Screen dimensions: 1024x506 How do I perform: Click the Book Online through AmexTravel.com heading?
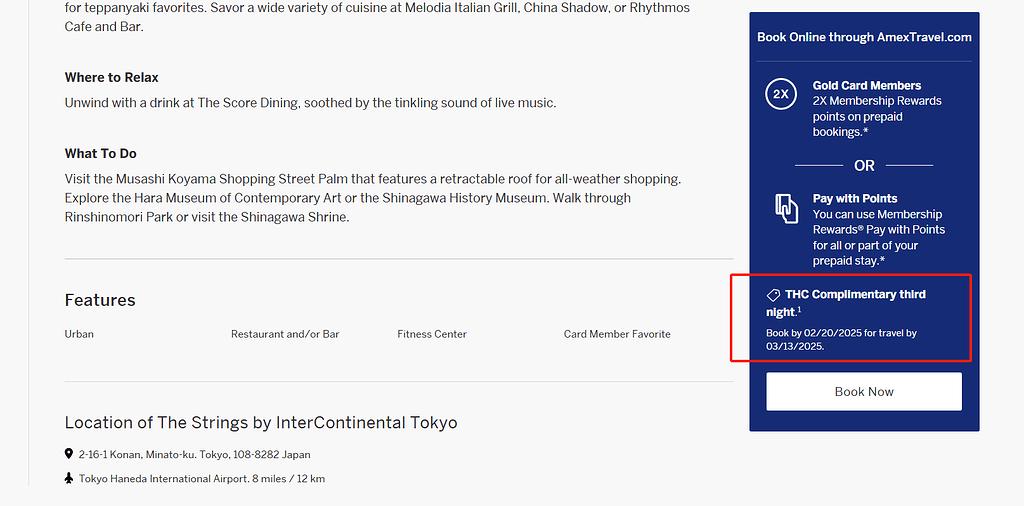pyautogui.click(x=864, y=37)
